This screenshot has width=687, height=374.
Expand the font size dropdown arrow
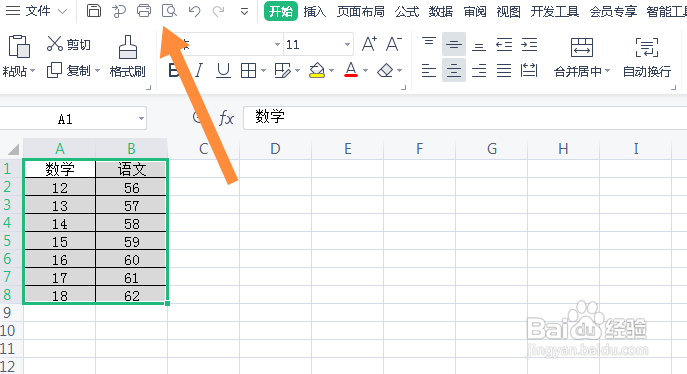(347, 44)
